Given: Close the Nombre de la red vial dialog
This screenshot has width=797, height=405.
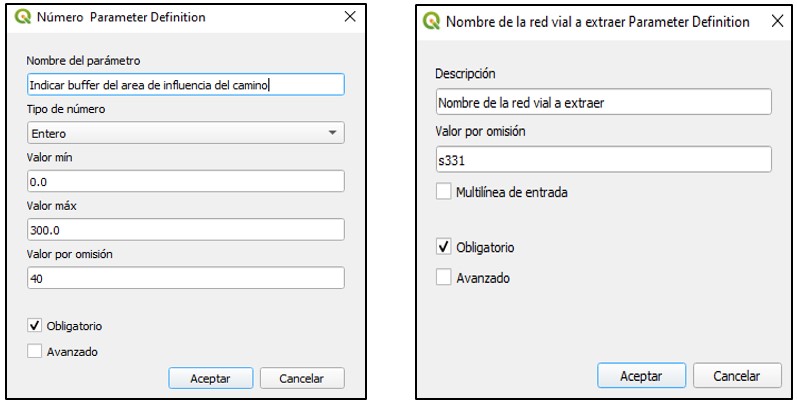Looking at the screenshot, I should [x=778, y=21].
